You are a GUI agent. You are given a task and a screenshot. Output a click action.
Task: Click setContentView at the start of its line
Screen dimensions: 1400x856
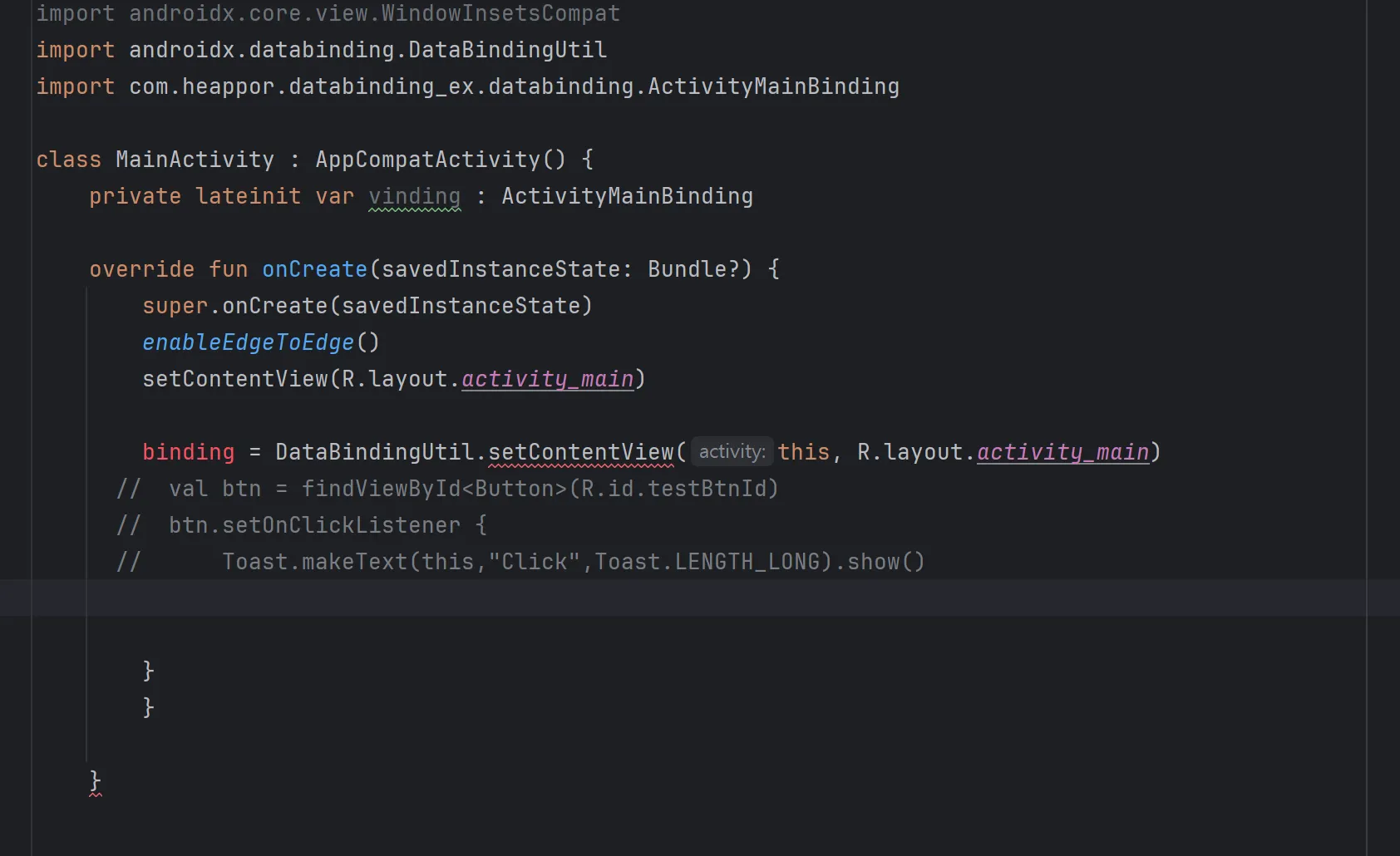point(235,379)
